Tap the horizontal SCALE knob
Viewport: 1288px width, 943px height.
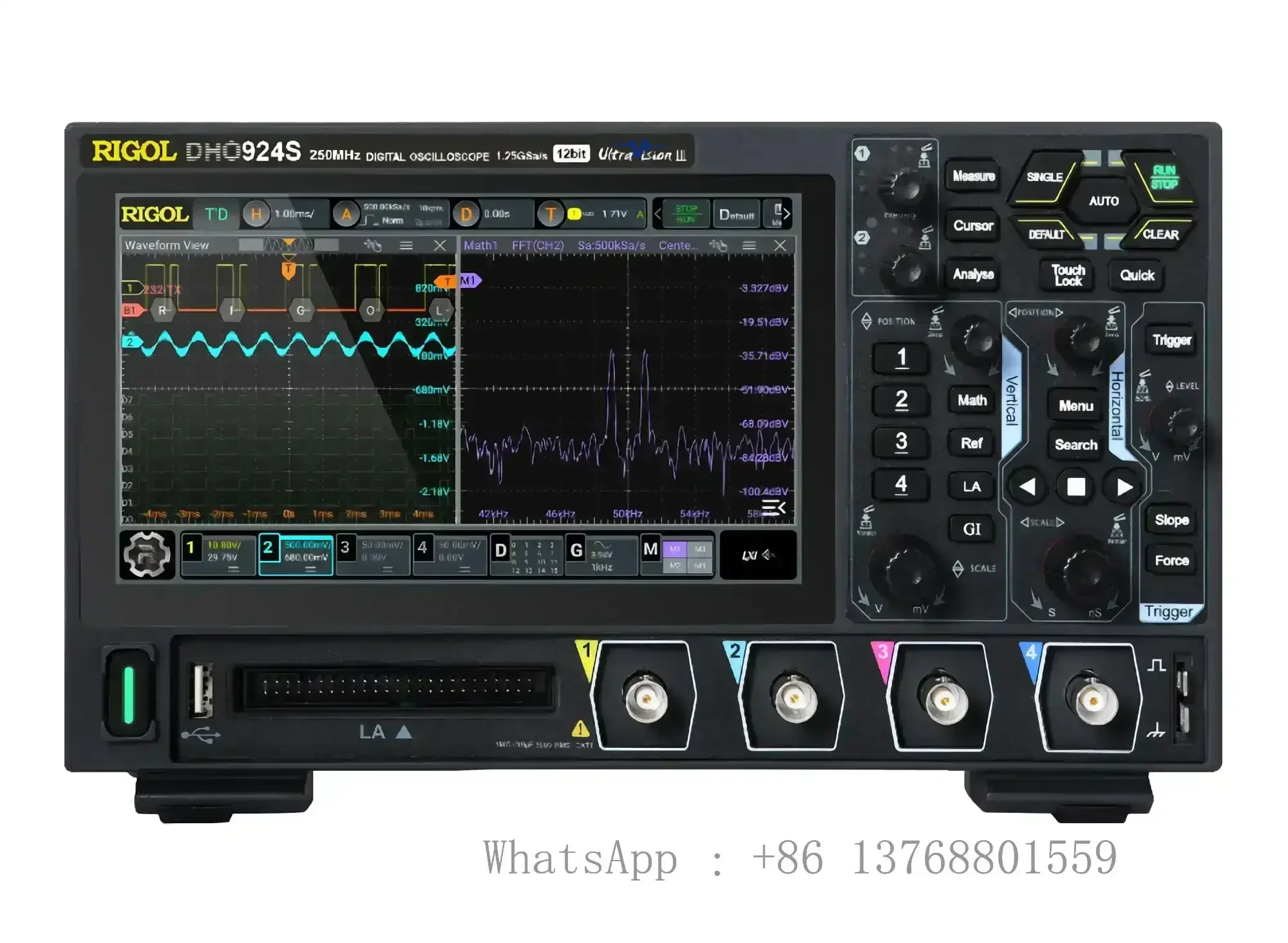[1086, 571]
